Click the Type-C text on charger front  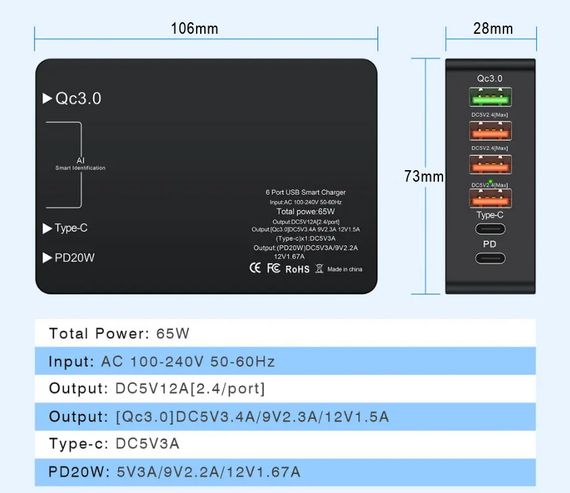[x=71, y=228]
